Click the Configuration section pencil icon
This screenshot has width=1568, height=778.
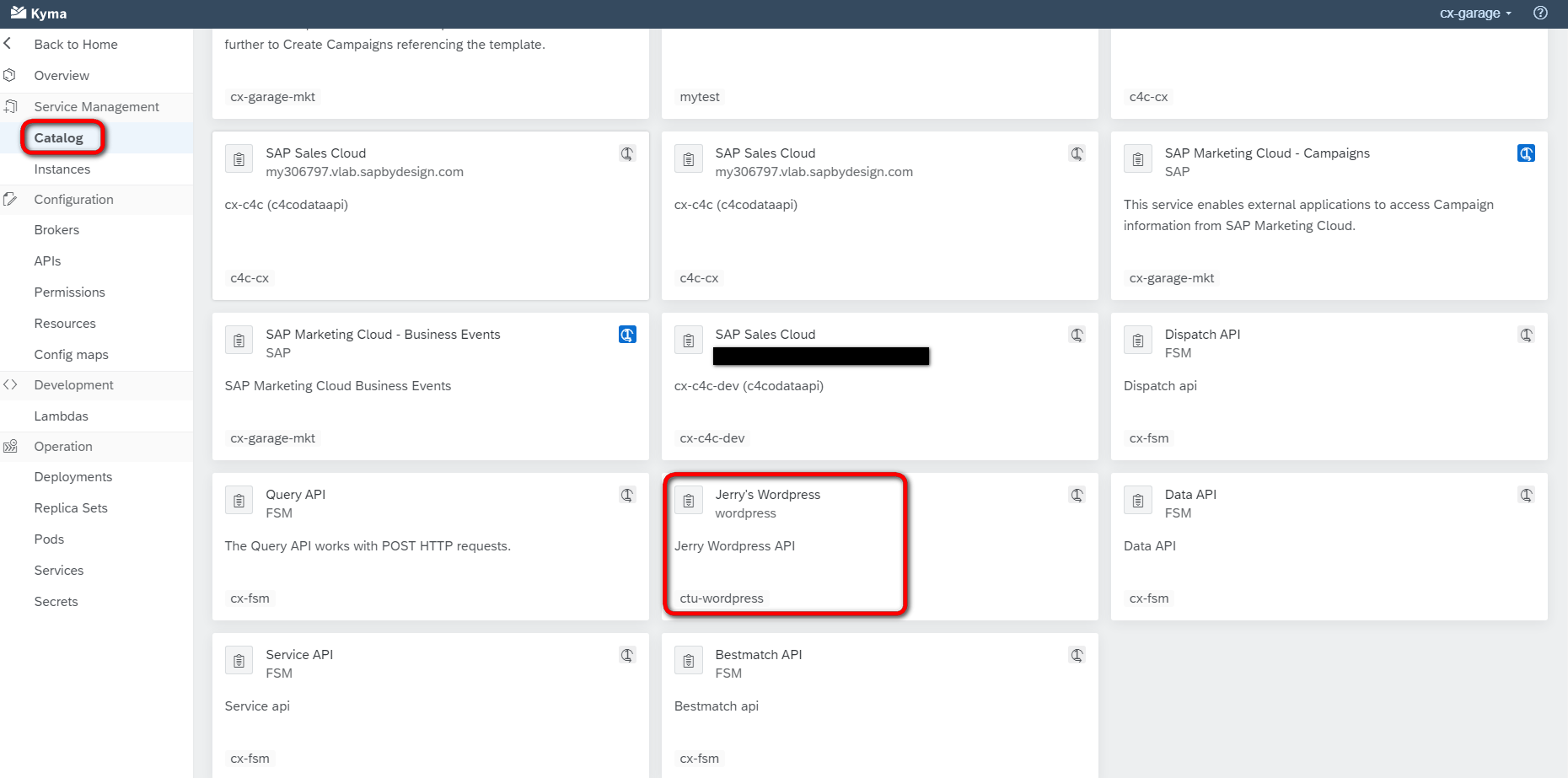point(10,199)
